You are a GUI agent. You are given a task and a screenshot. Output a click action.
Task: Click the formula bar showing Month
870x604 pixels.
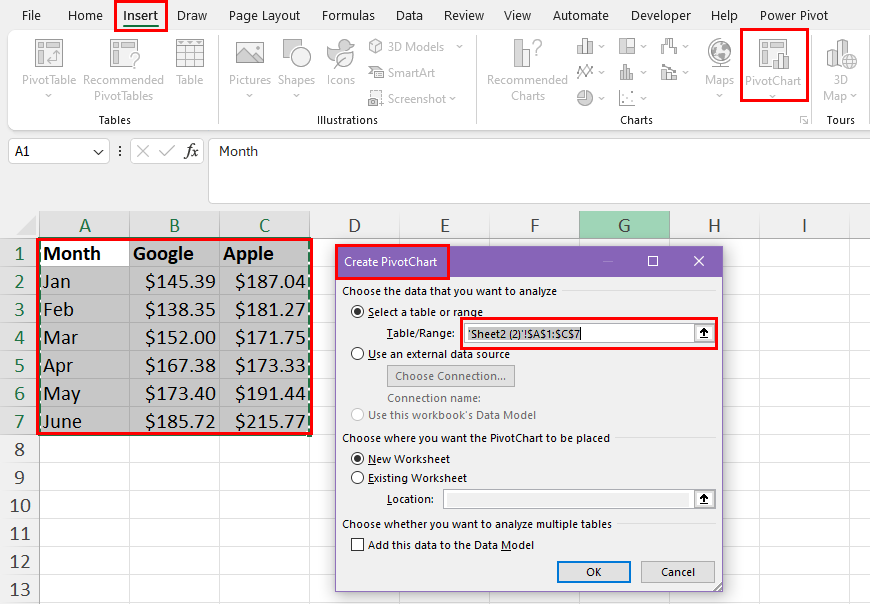[539, 170]
